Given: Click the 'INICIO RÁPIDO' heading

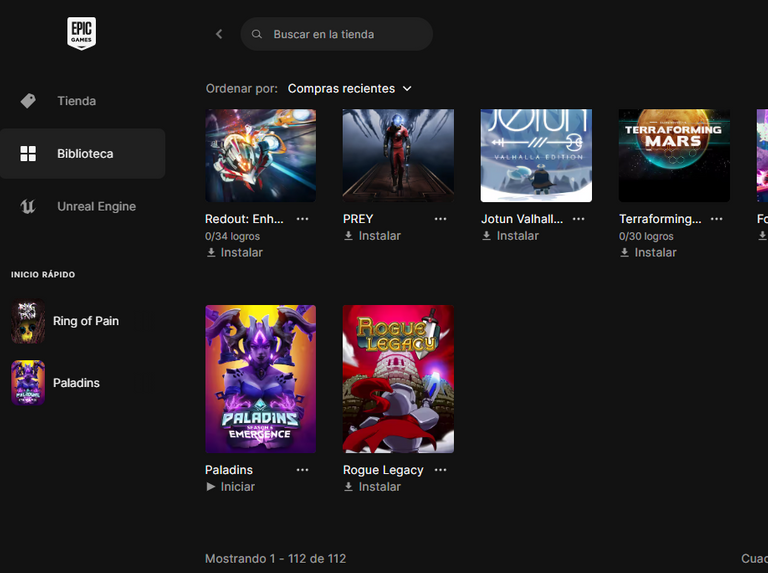Looking at the screenshot, I should (43, 275).
